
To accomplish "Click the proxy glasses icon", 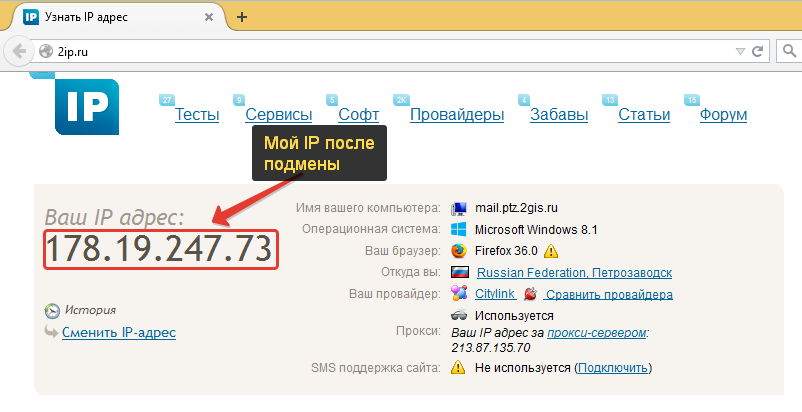I will pyautogui.click(x=459, y=315).
